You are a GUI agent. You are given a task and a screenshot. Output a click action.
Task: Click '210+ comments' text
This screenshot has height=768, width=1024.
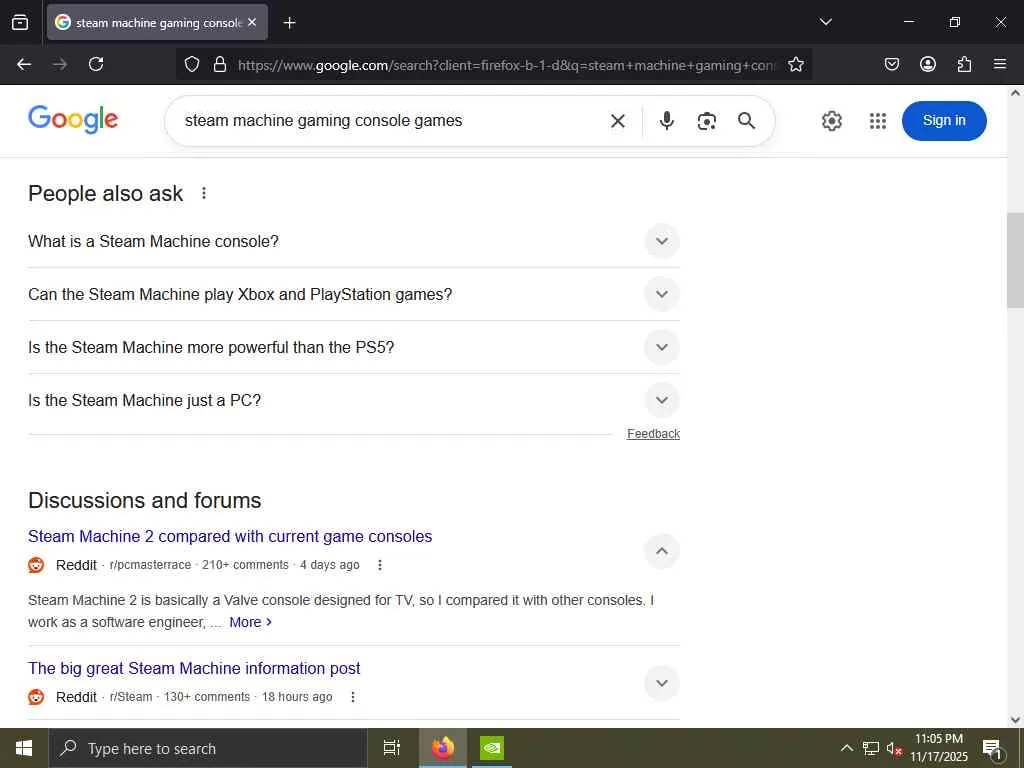coord(245,565)
